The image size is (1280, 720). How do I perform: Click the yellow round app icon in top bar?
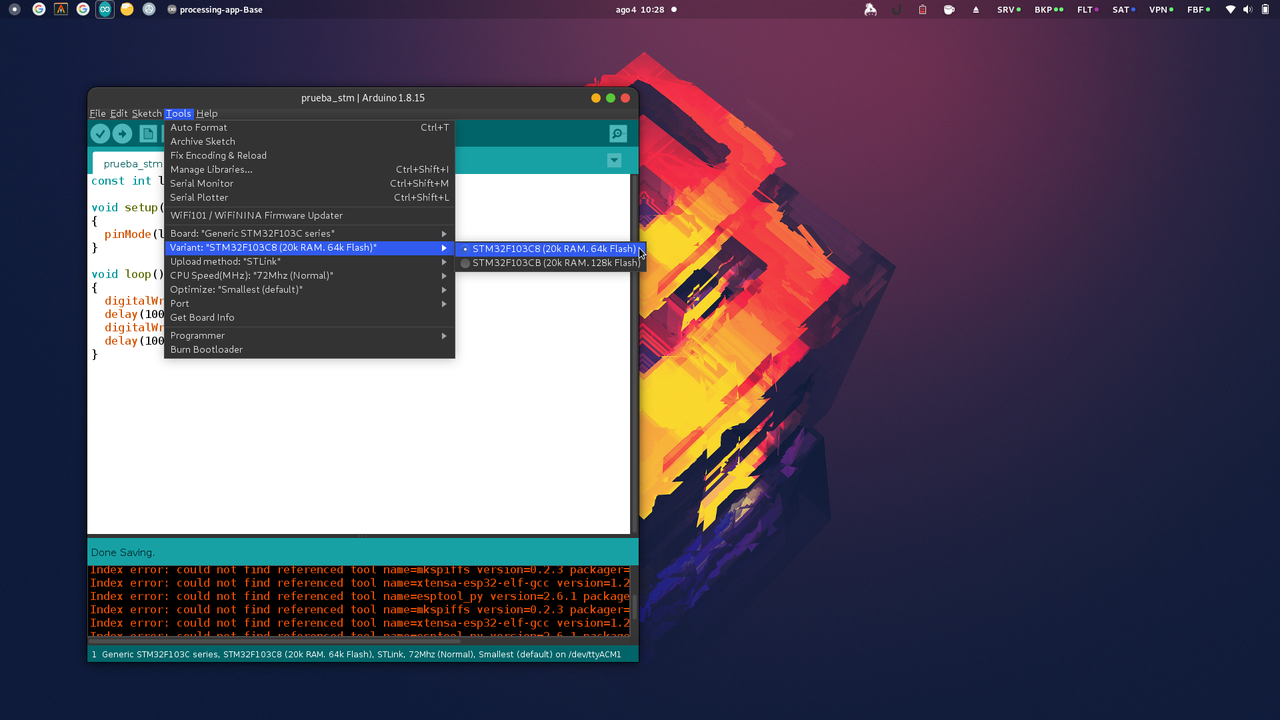coord(127,9)
